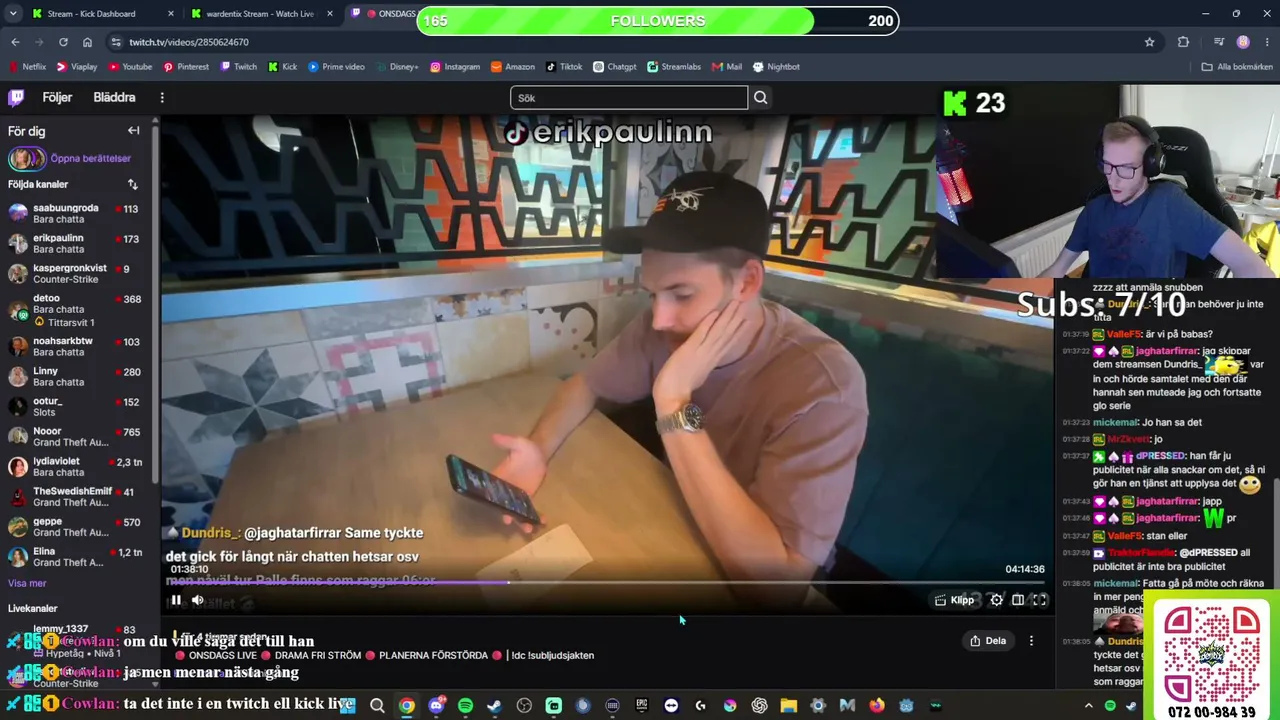Open the Följer menu item

(x=57, y=97)
